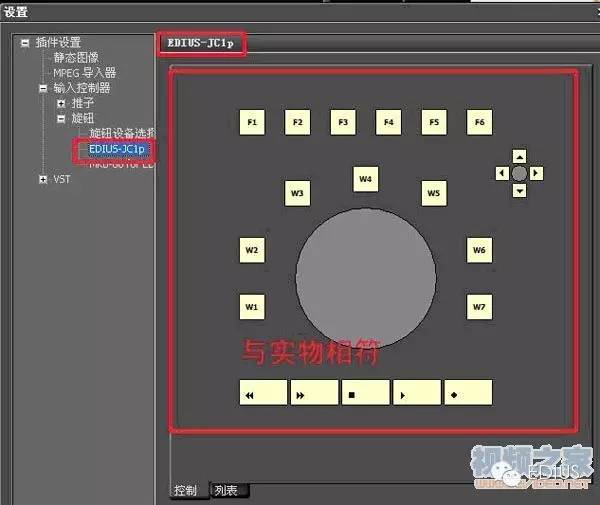Viewport: 600px width, 505px height.
Task: Click the center circle of the direction pad
Action: coord(519,173)
